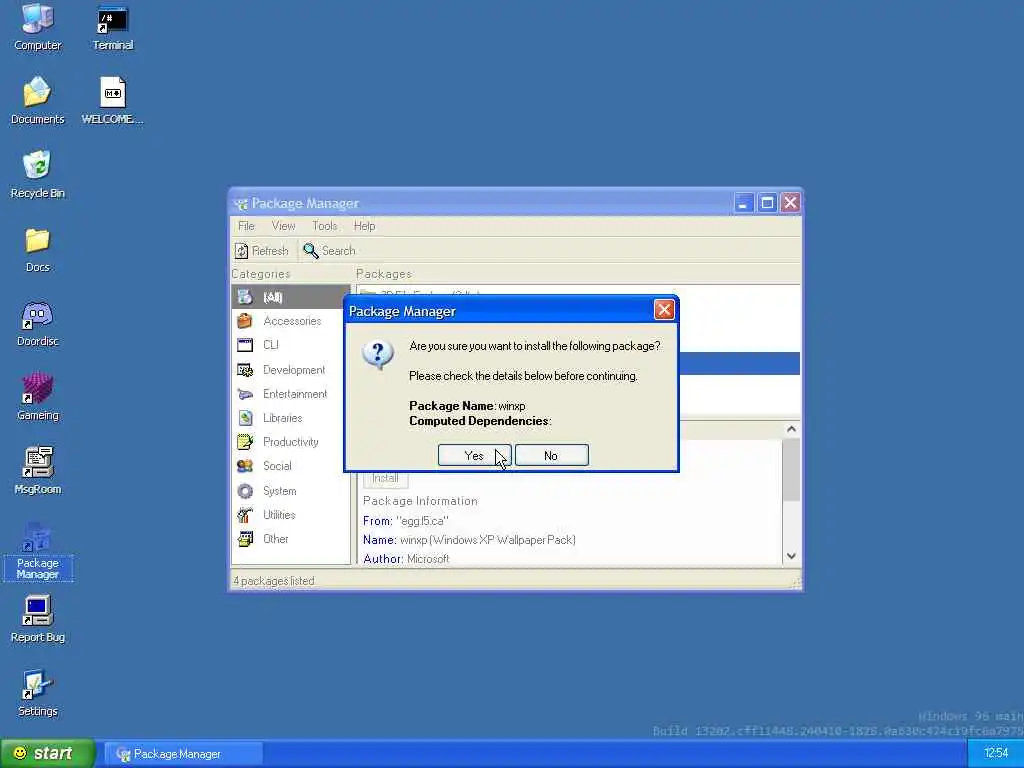Open the Documents desktop icon
The image size is (1024, 768).
click(37, 101)
